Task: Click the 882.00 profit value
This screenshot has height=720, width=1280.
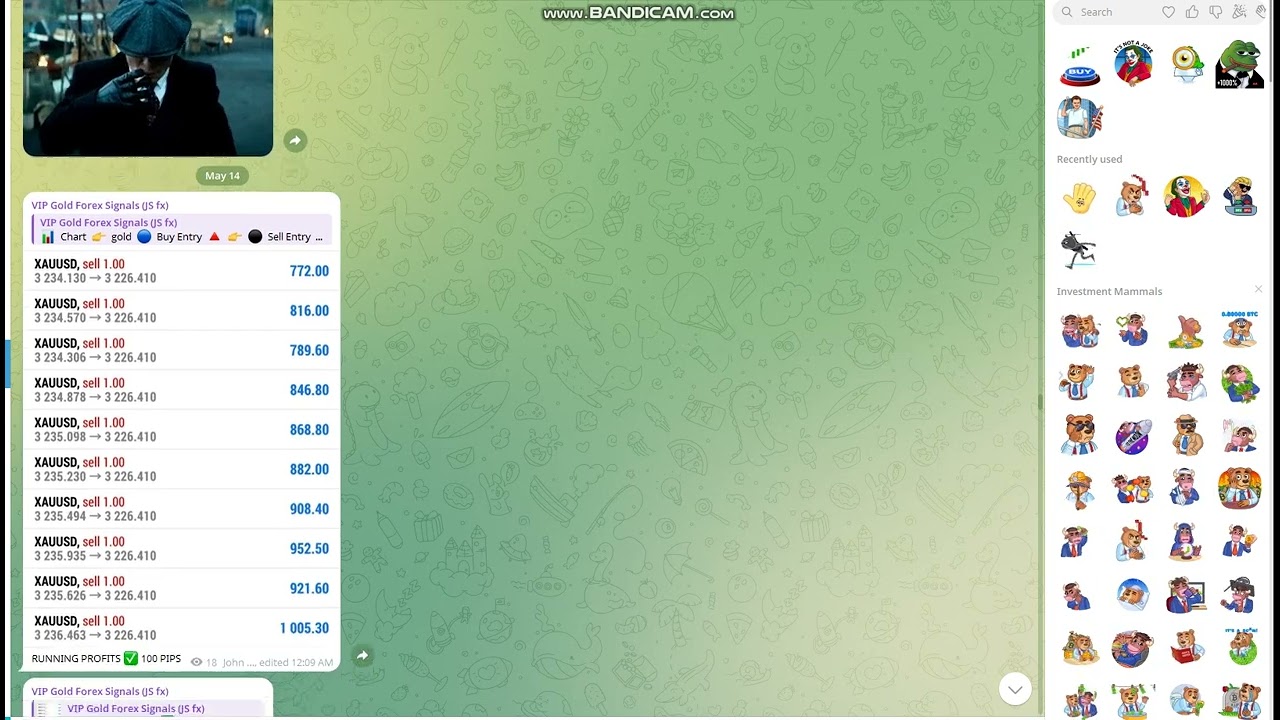Action: [309, 469]
